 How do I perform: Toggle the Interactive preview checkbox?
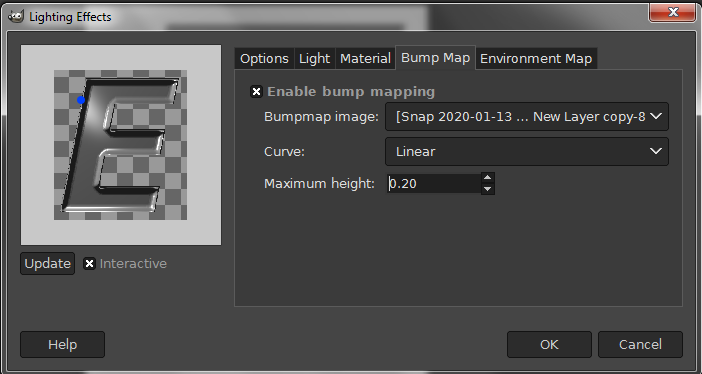click(89, 264)
